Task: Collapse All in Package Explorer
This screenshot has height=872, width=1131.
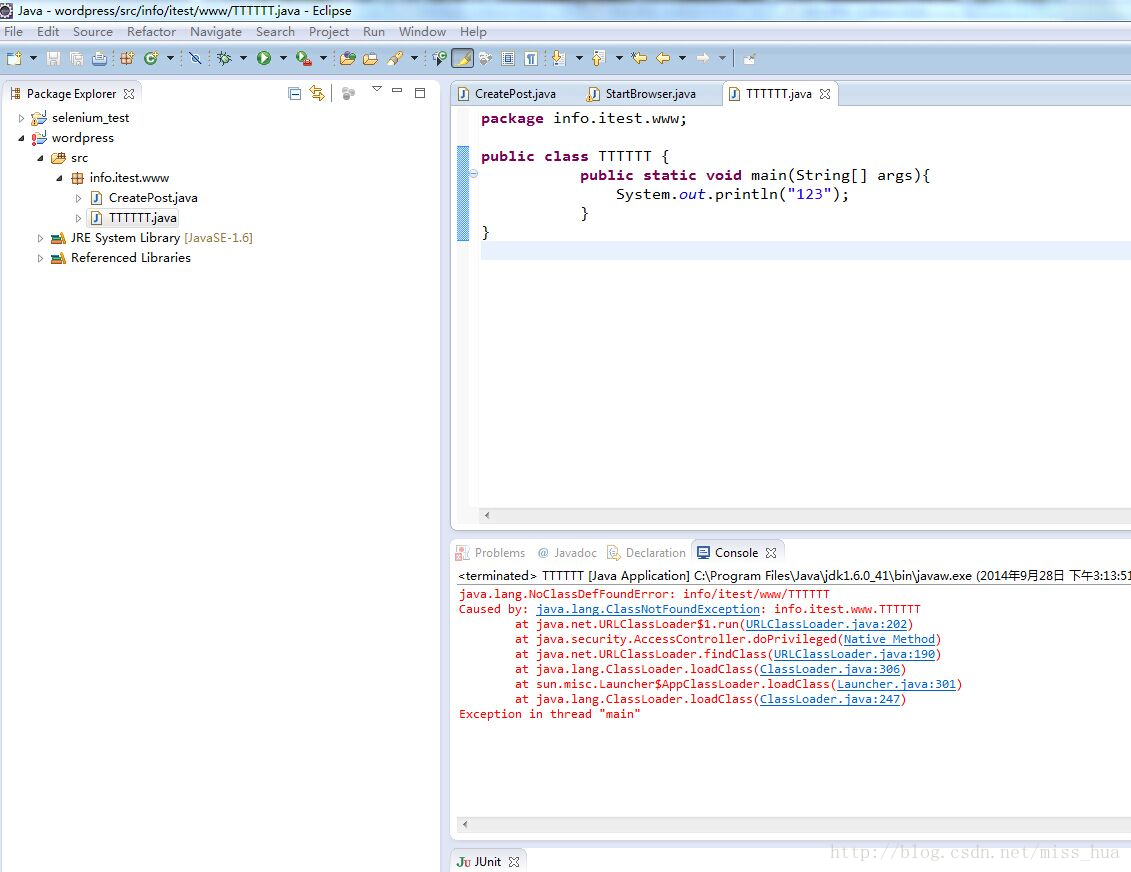Action: click(x=294, y=93)
